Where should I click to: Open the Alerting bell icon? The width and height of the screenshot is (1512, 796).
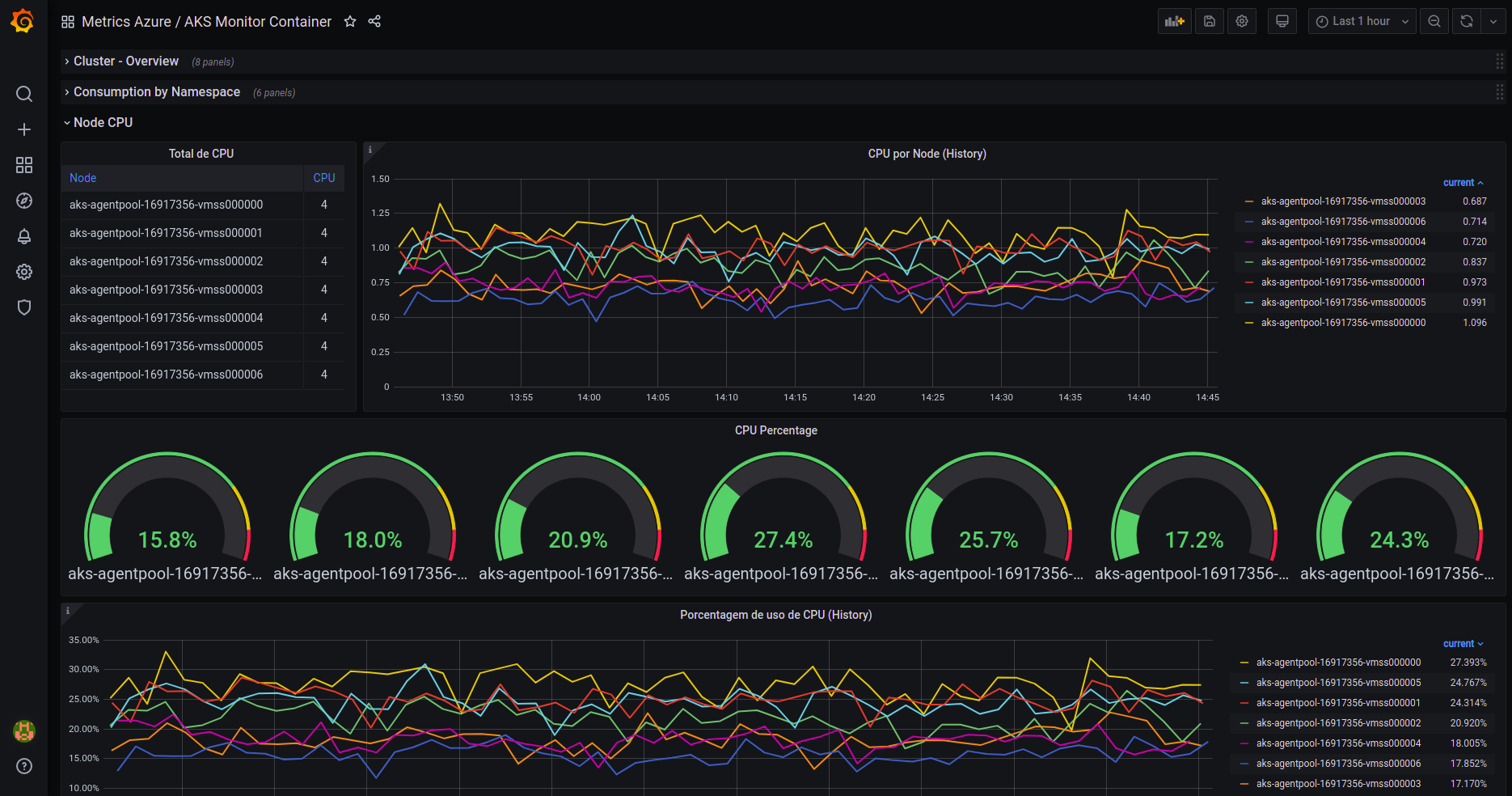click(x=24, y=236)
